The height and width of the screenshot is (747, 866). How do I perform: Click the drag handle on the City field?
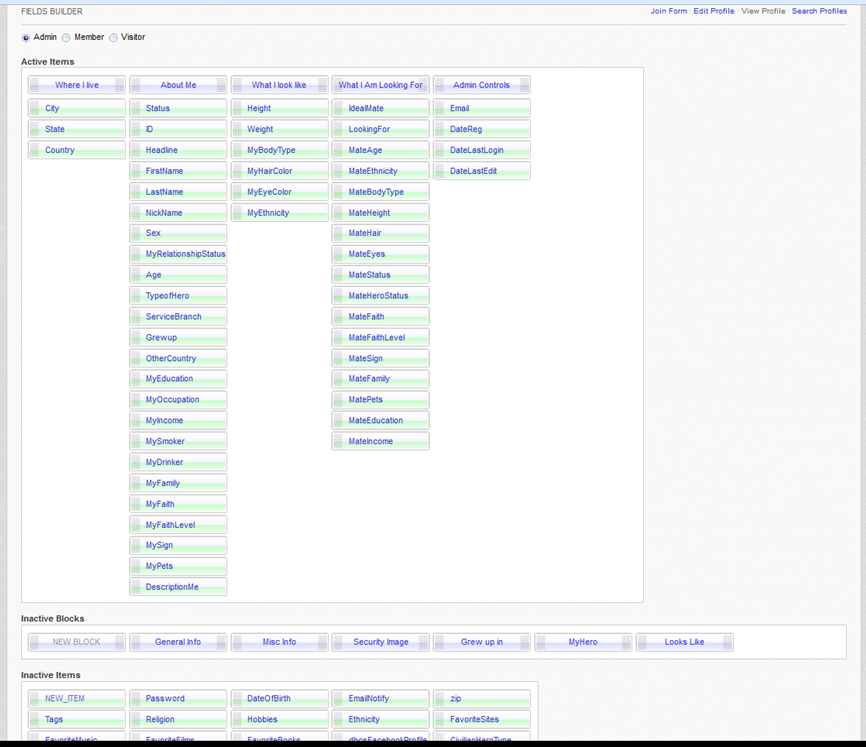coord(35,108)
